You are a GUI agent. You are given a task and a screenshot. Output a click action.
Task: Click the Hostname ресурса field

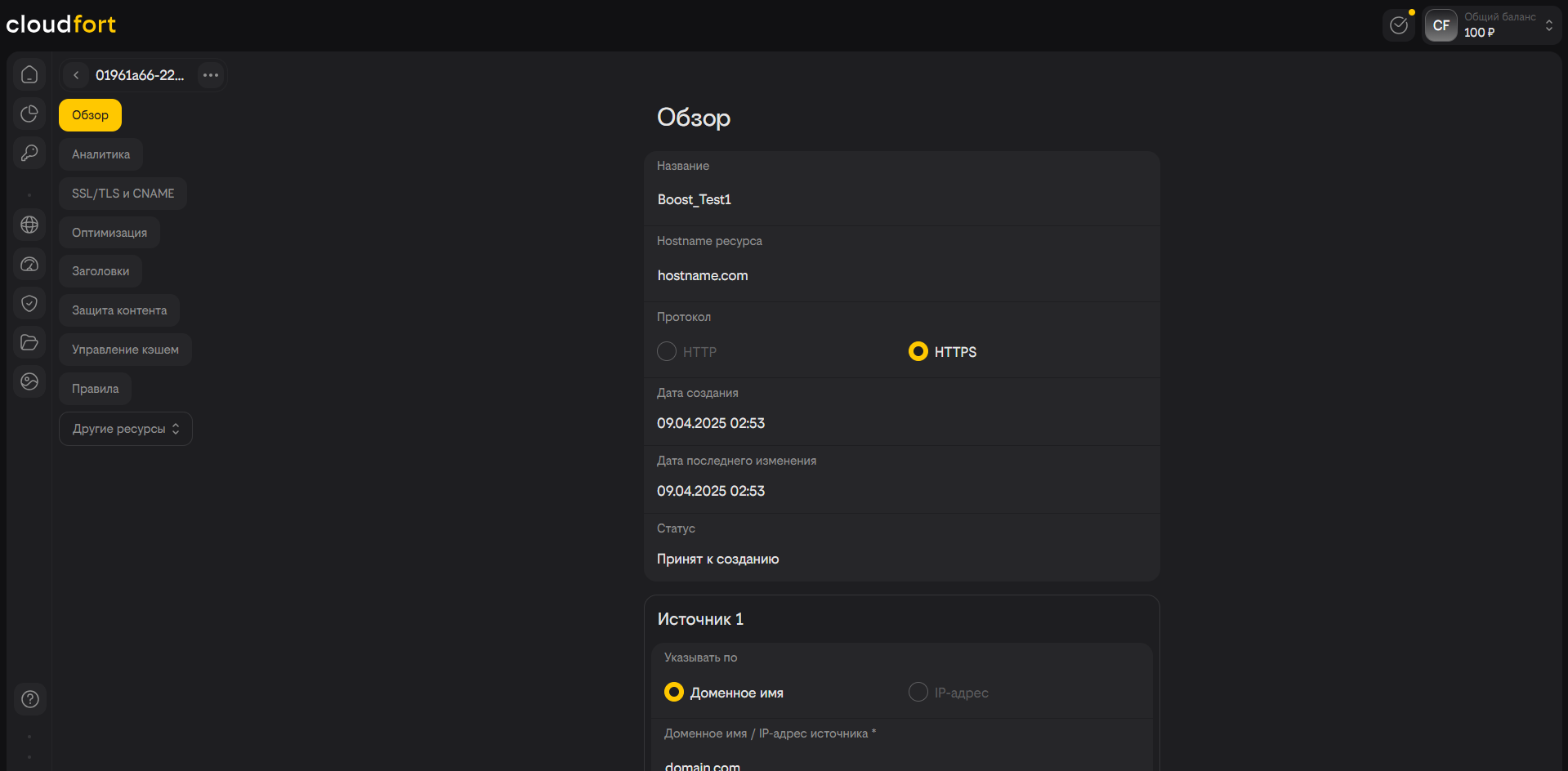pyautogui.click(x=901, y=275)
